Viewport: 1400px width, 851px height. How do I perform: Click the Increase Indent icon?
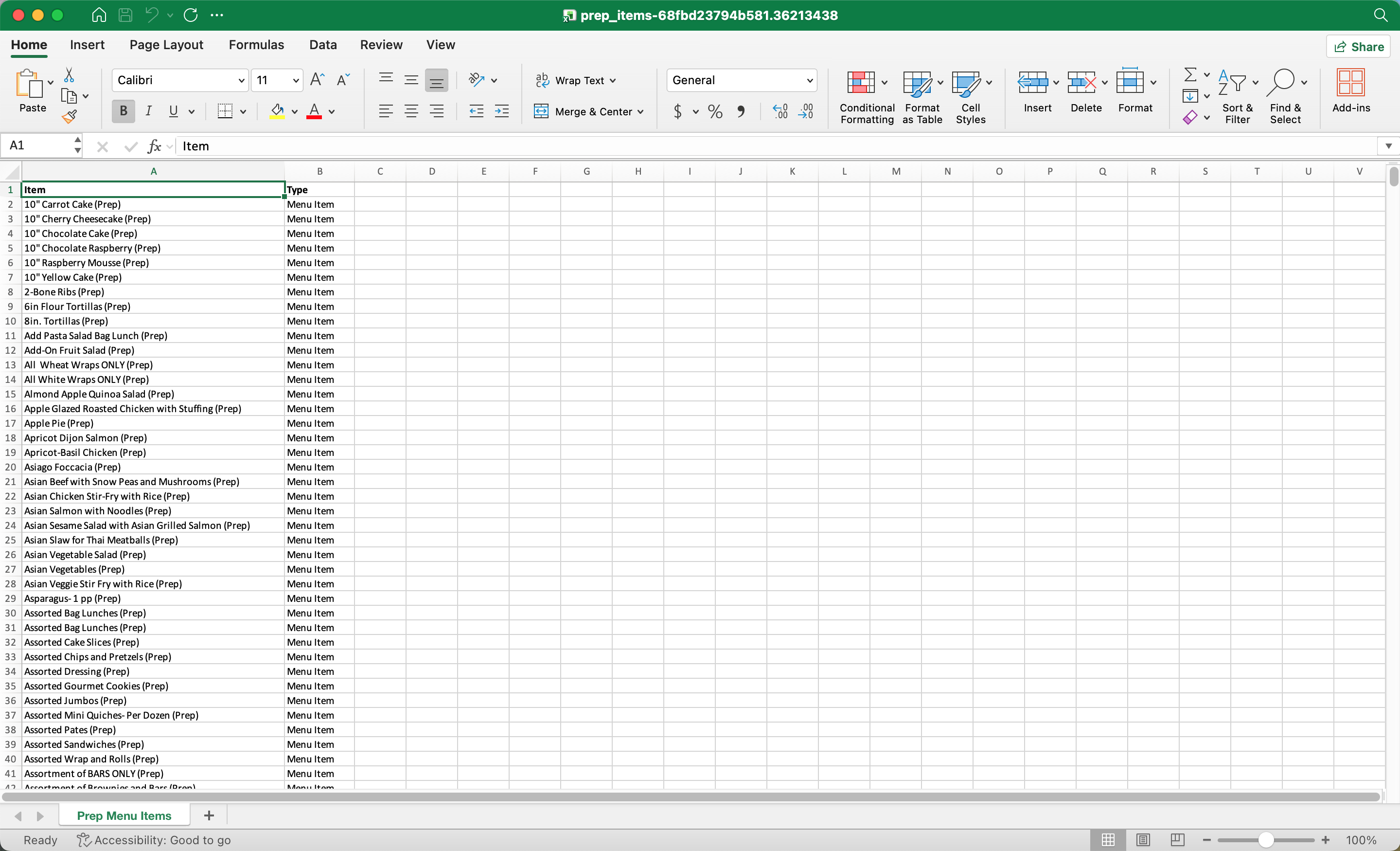click(502, 111)
